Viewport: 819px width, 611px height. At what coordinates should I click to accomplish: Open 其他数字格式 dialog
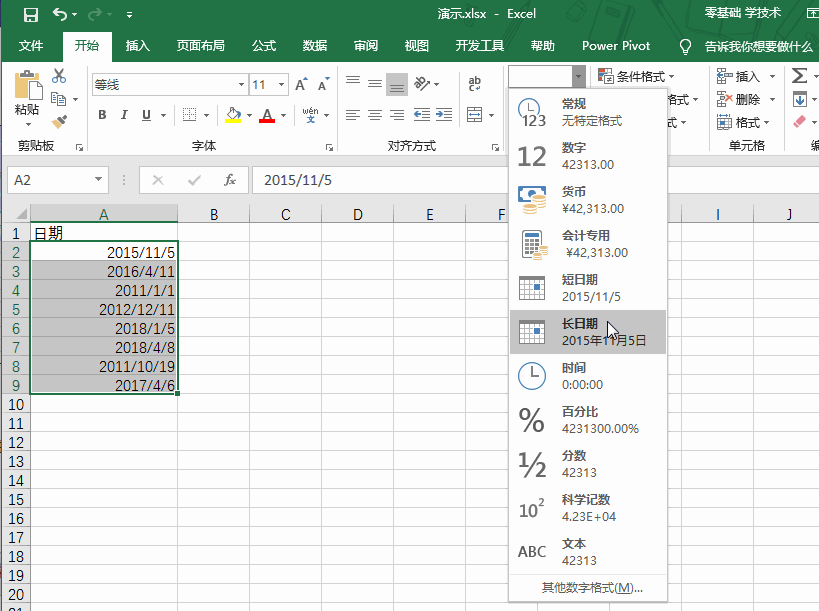(592, 588)
